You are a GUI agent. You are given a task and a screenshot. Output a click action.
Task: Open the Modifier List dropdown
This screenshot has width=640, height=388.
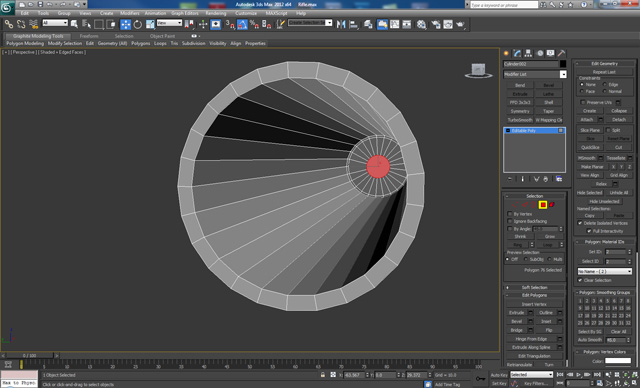(535, 74)
